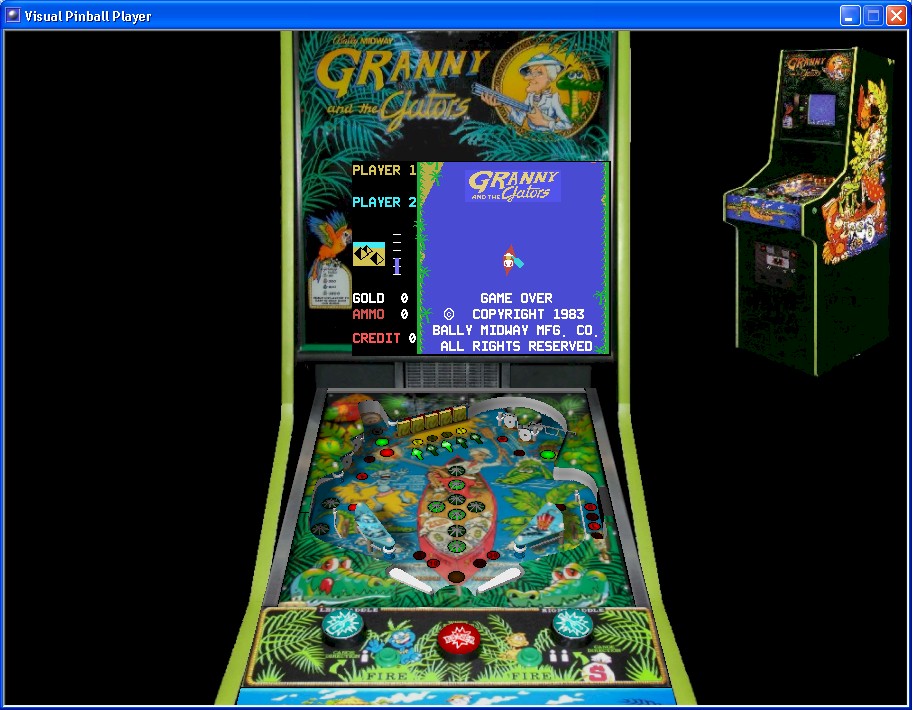Screen dimensions: 913x710
Task: Click the blue ammo gauge bar
Action: (397, 266)
